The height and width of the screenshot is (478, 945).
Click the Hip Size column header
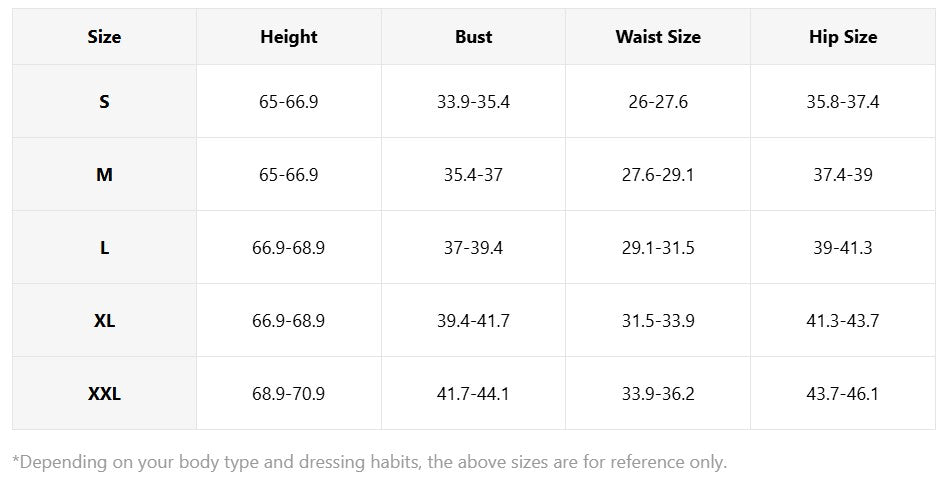(x=842, y=37)
